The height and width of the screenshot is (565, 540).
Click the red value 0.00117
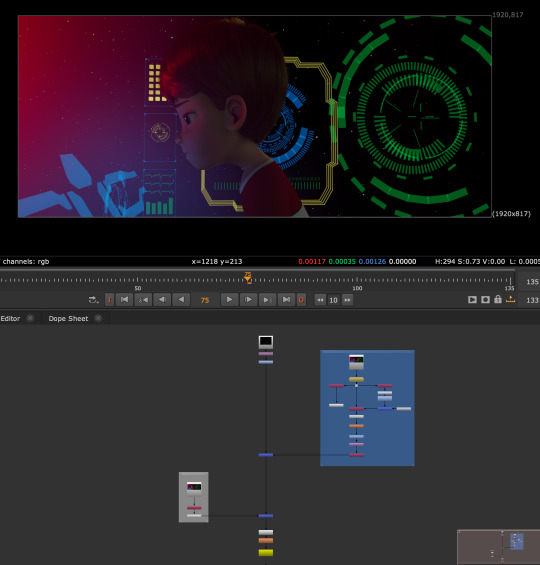[x=312, y=262]
